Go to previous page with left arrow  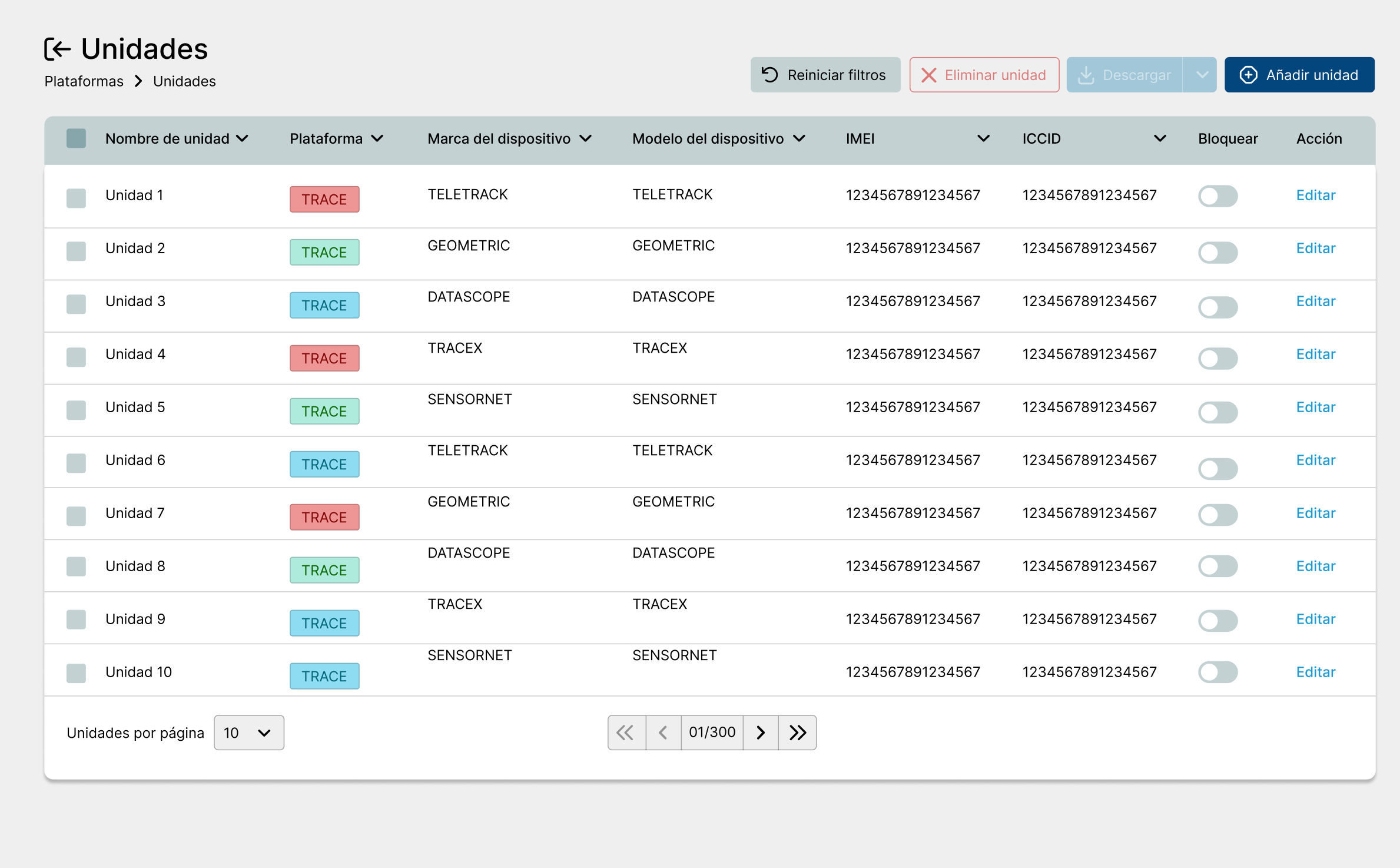pyautogui.click(x=663, y=733)
